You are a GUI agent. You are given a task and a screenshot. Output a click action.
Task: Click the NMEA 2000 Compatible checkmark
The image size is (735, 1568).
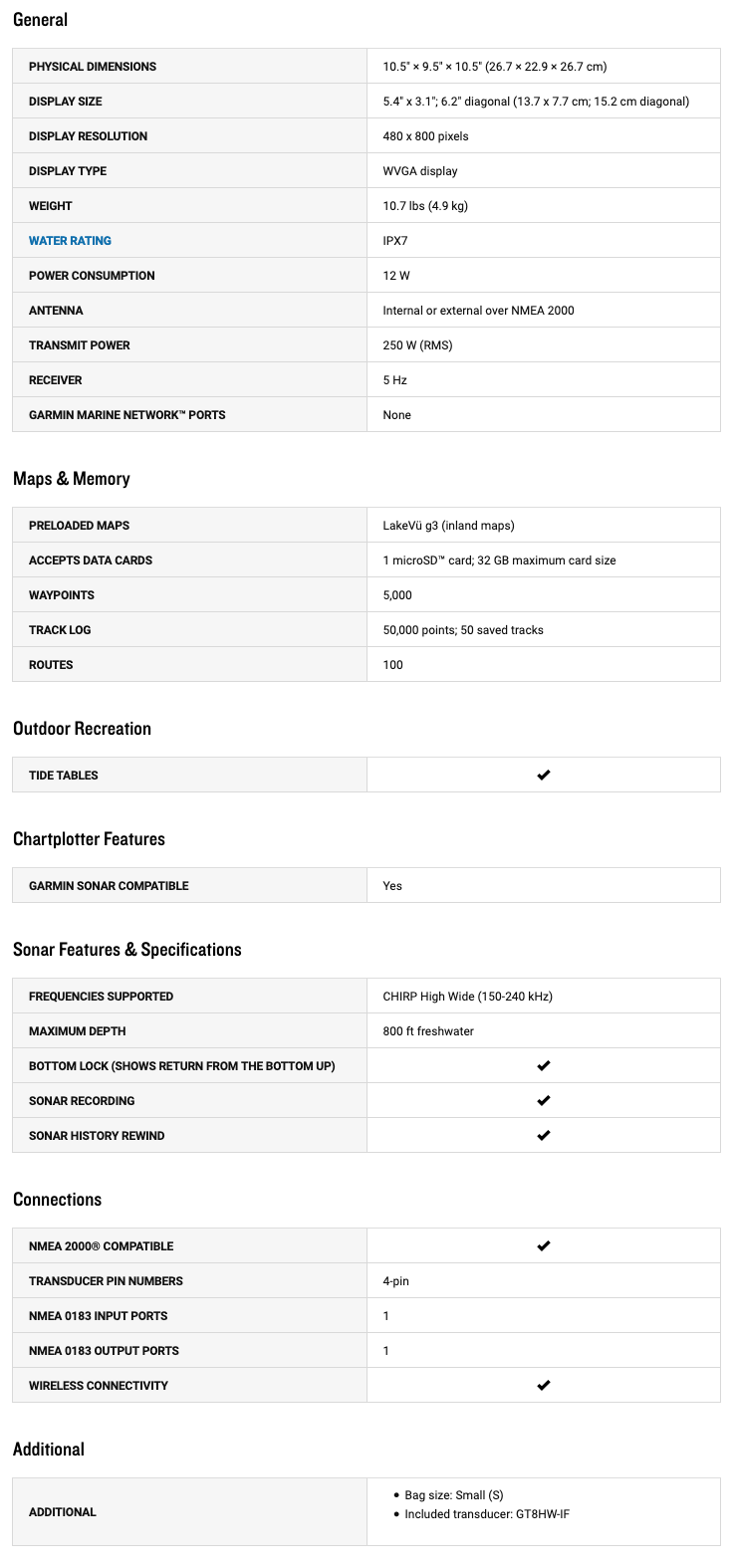pyautogui.click(x=544, y=1245)
